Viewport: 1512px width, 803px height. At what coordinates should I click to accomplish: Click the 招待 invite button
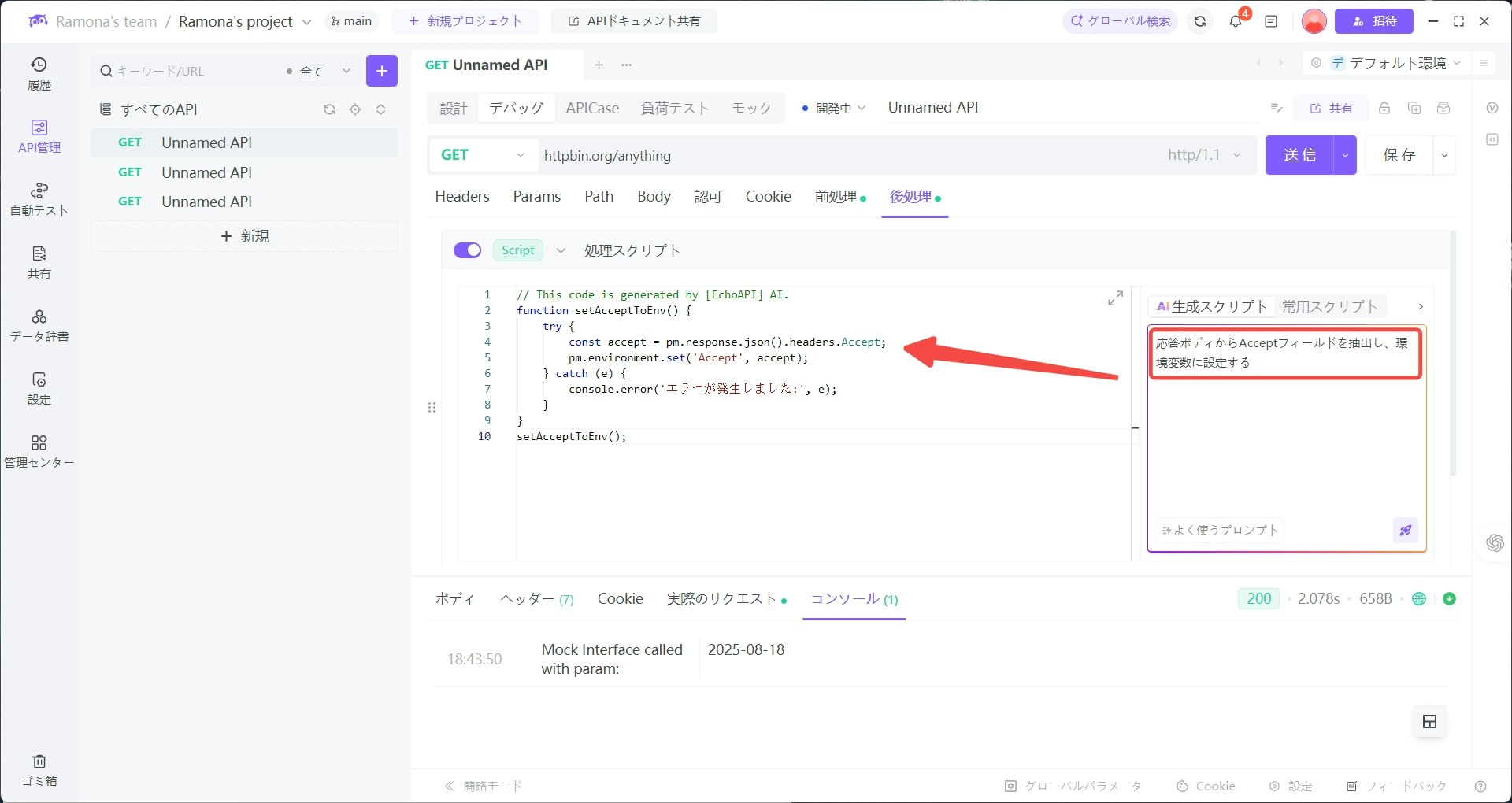pyautogui.click(x=1373, y=21)
